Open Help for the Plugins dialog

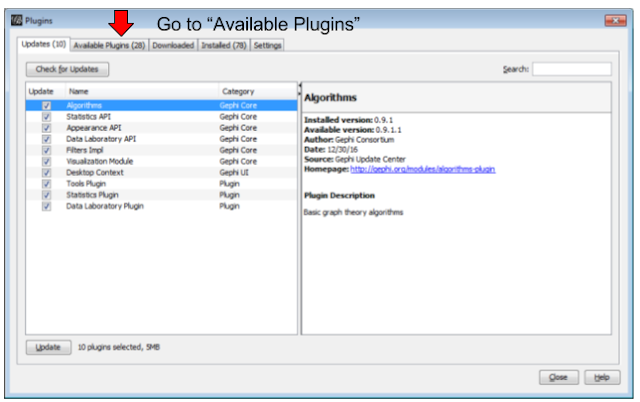click(x=602, y=377)
